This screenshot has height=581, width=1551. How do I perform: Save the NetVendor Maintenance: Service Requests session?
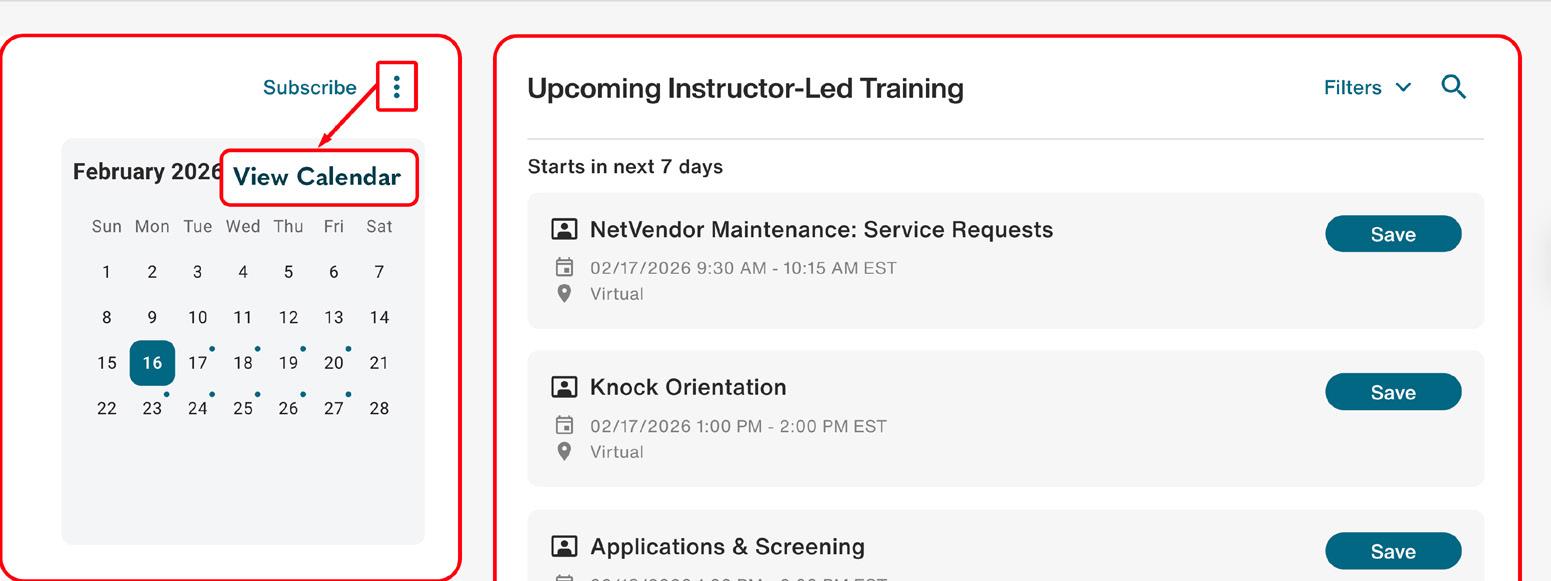point(1392,234)
